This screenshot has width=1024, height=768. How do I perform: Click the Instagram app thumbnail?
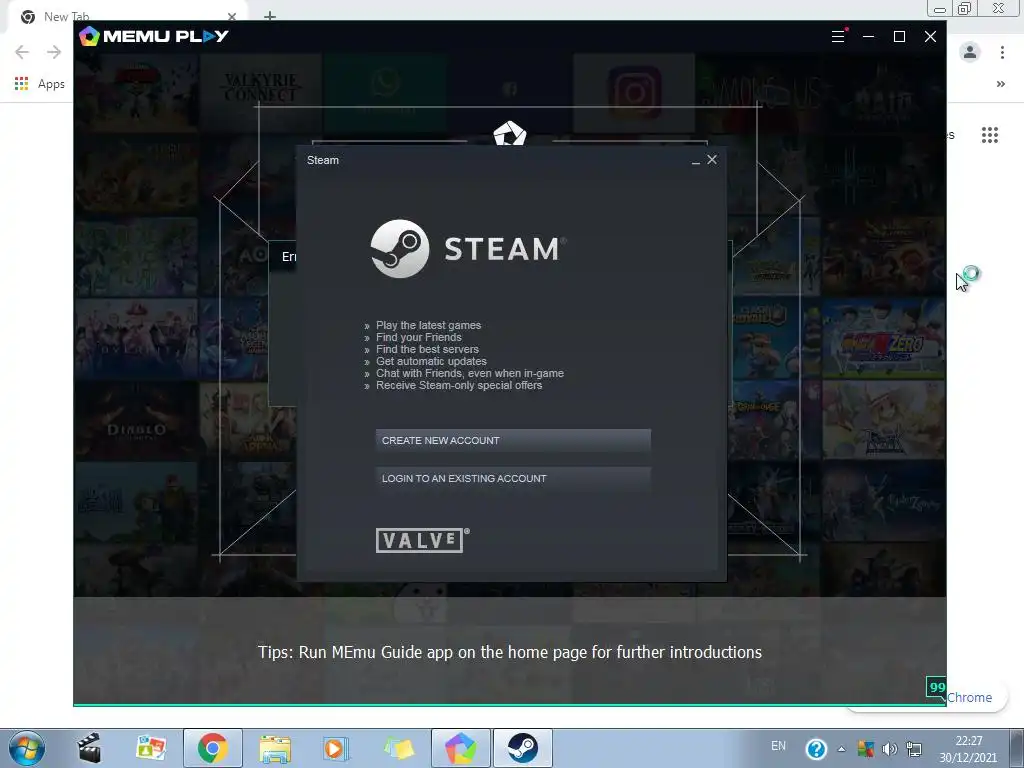634,93
